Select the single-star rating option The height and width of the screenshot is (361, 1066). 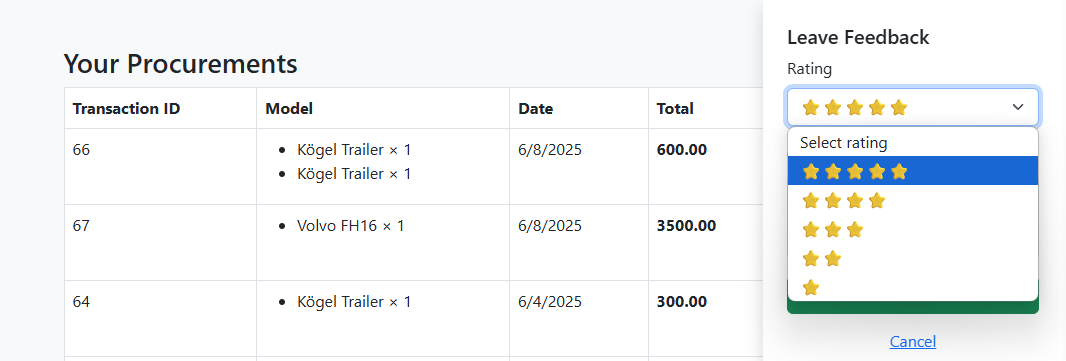point(912,287)
